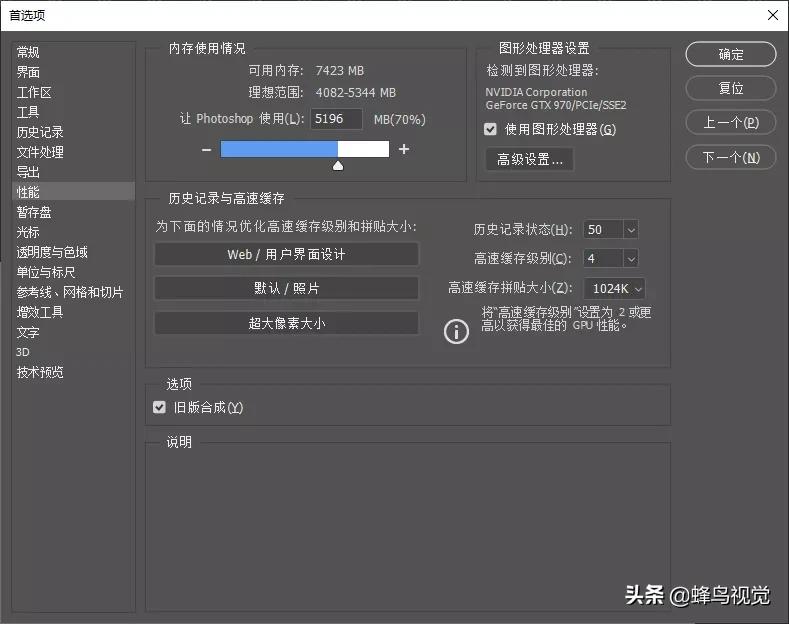Screen dimensions: 789x624
Task: Switch to 透明度与色域 category
Action: pyautogui.click(x=73, y=252)
